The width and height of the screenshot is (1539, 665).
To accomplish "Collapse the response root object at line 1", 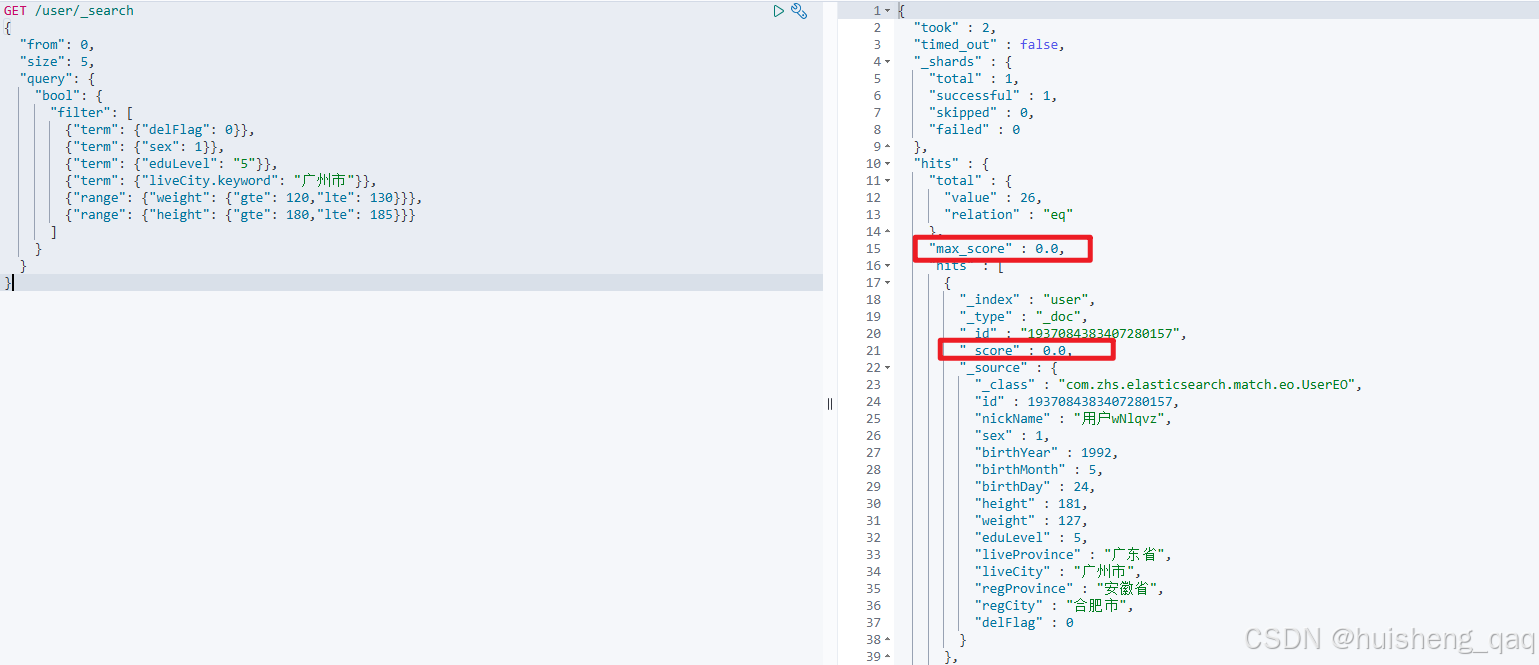I will pyautogui.click(x=887, y=11).
